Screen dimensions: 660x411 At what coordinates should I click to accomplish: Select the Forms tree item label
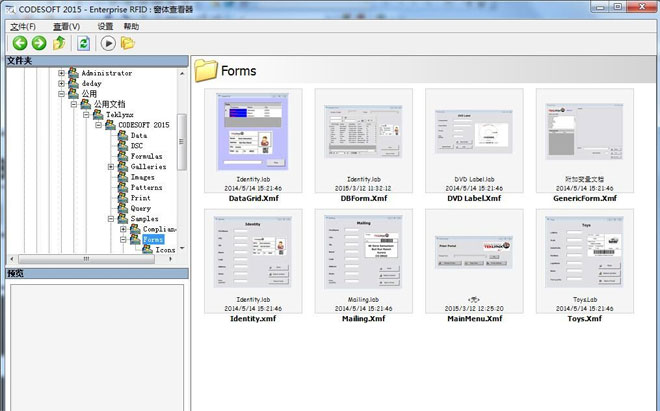(153, 240)
